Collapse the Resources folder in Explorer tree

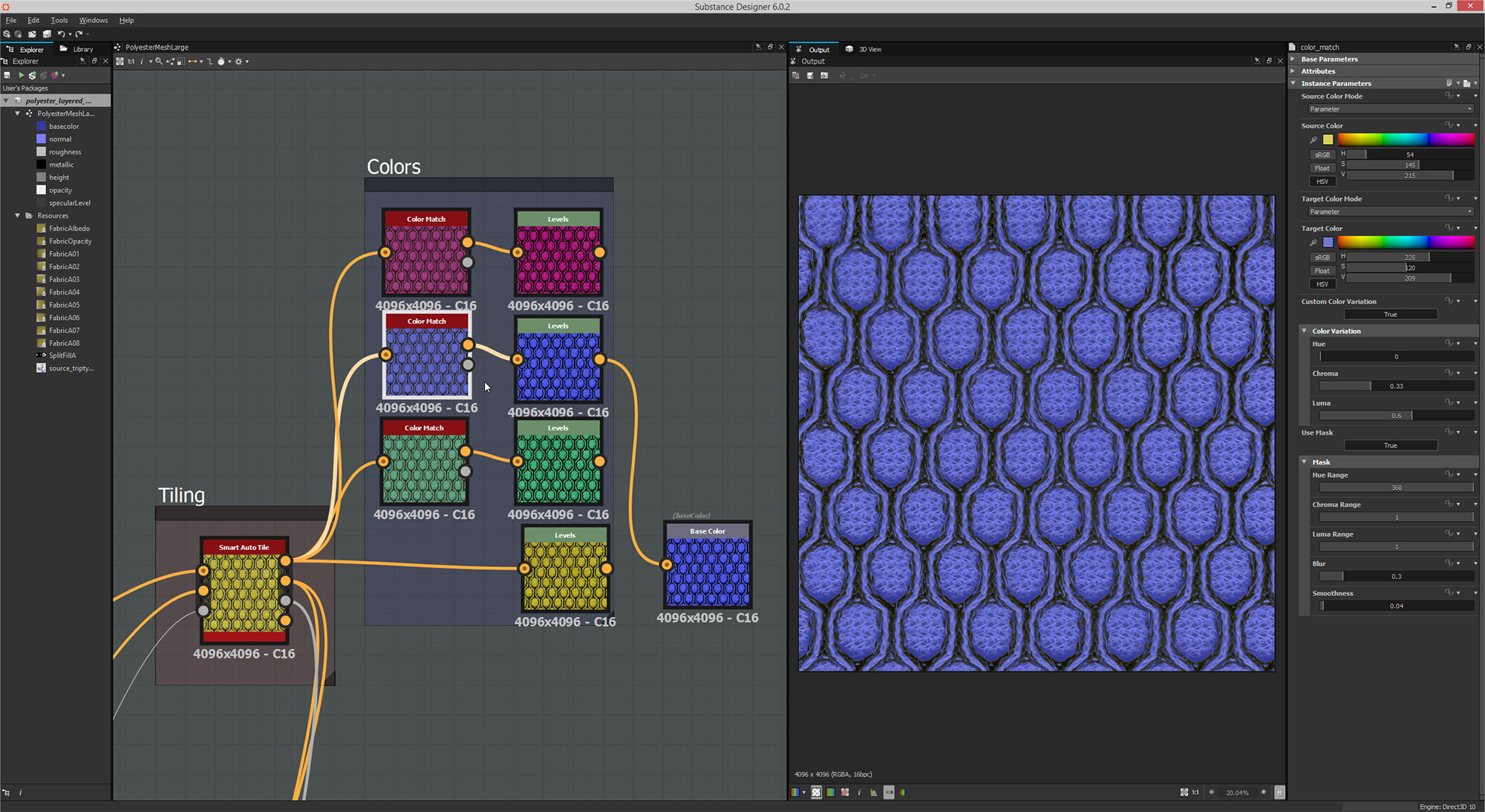[x=18, y=215]
